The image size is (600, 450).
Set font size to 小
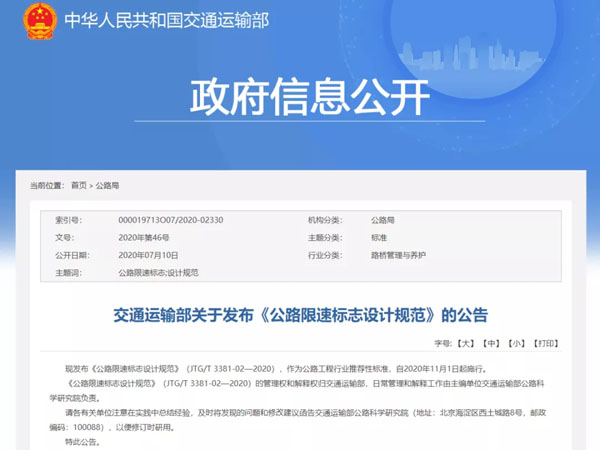(516, 343)
